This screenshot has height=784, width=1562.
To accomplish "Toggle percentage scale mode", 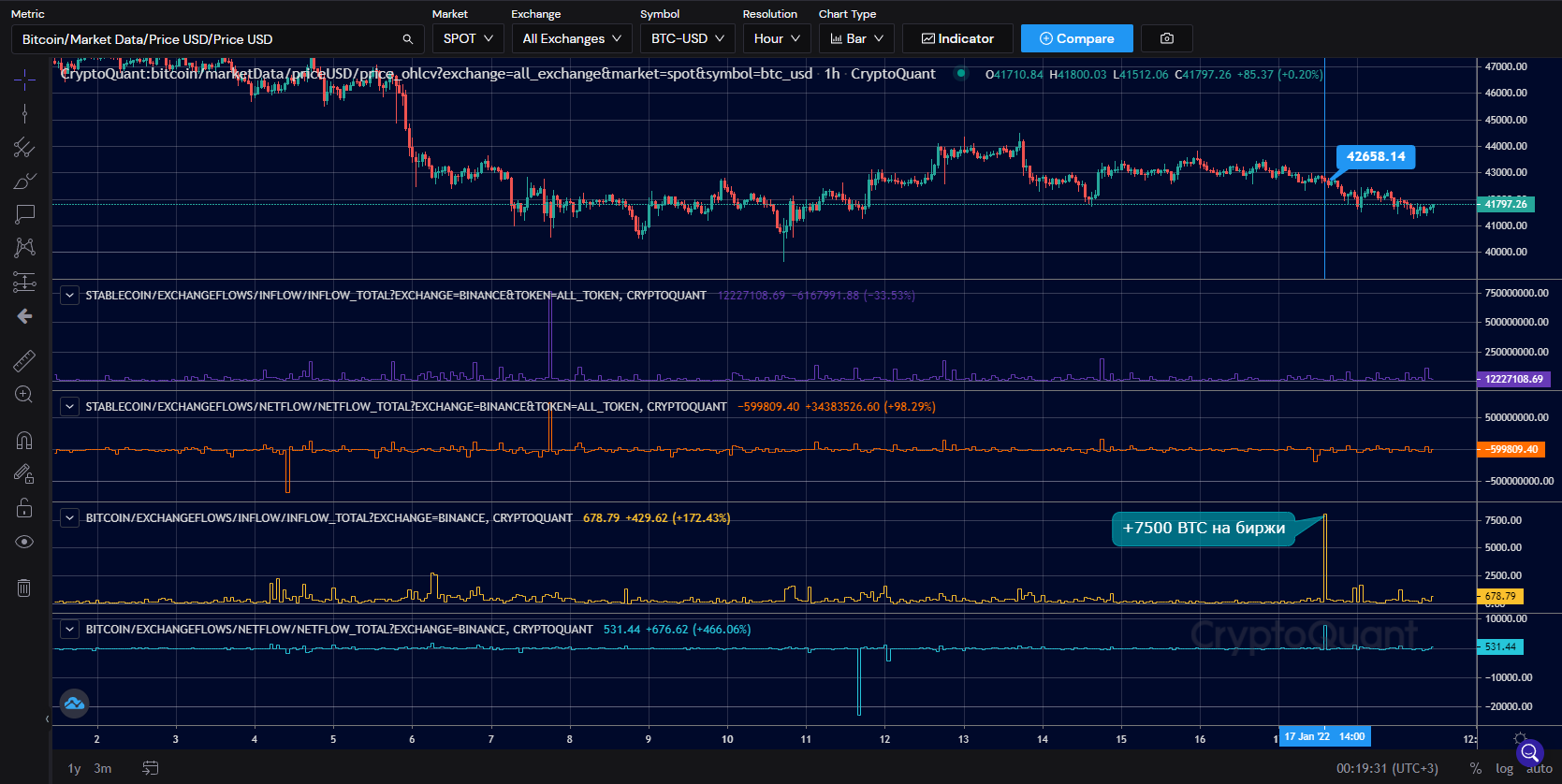I will pyautogui.click(x=1476, y=768).
